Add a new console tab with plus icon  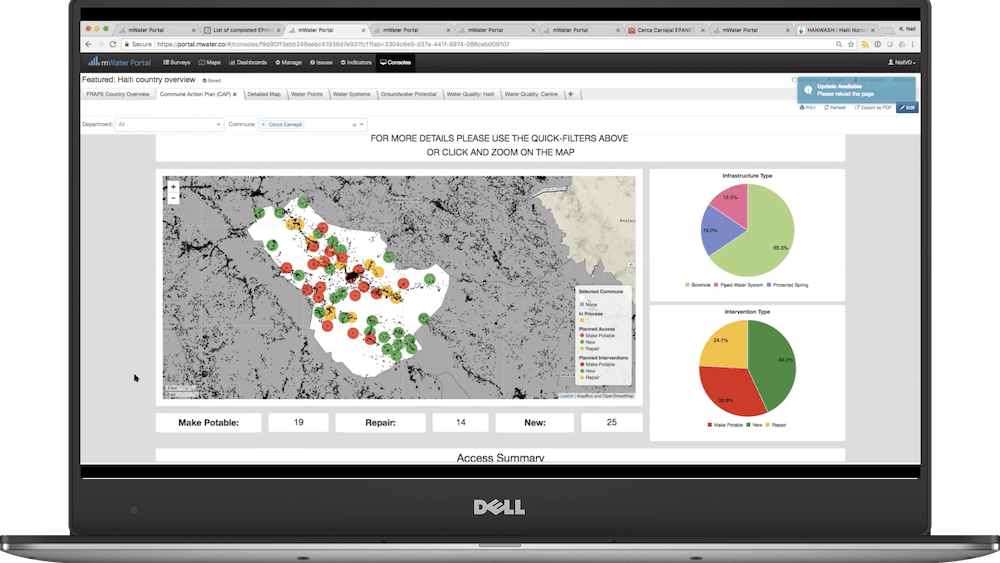(x=571, y=94)
